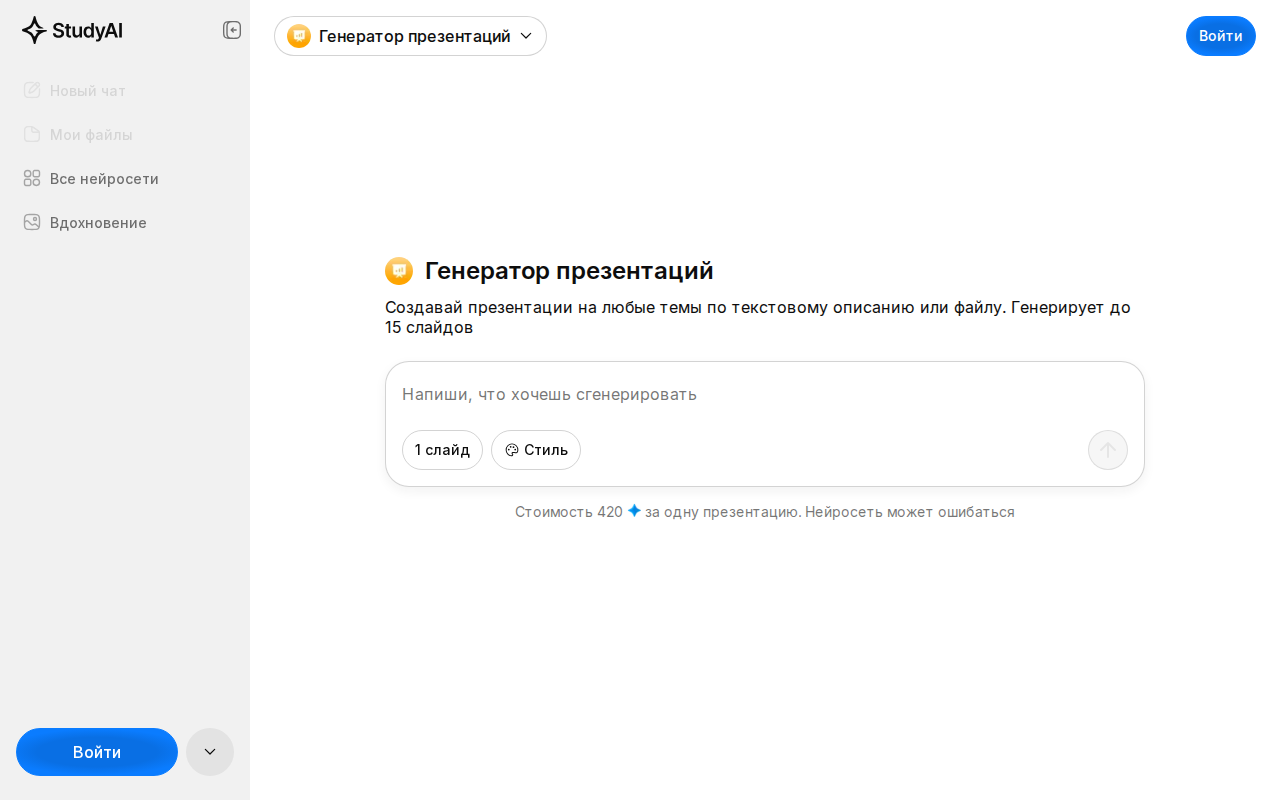Click the blue star credits icon
The width and height of the screenshot is (1280, 800).
pyautogui.click(x=634, y=511)
